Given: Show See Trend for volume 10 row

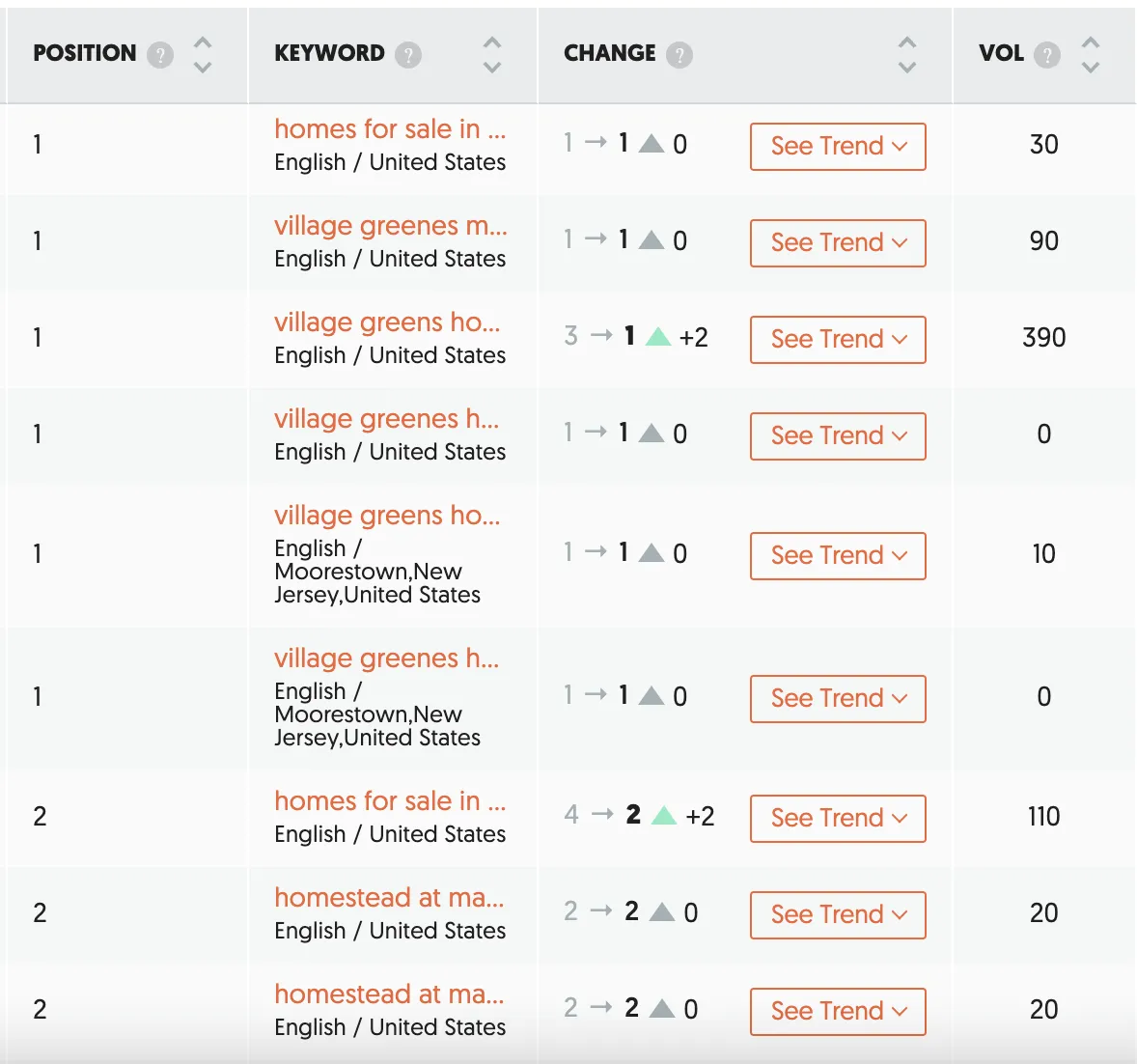Looking at the screenshot, I should click(838, 555).
